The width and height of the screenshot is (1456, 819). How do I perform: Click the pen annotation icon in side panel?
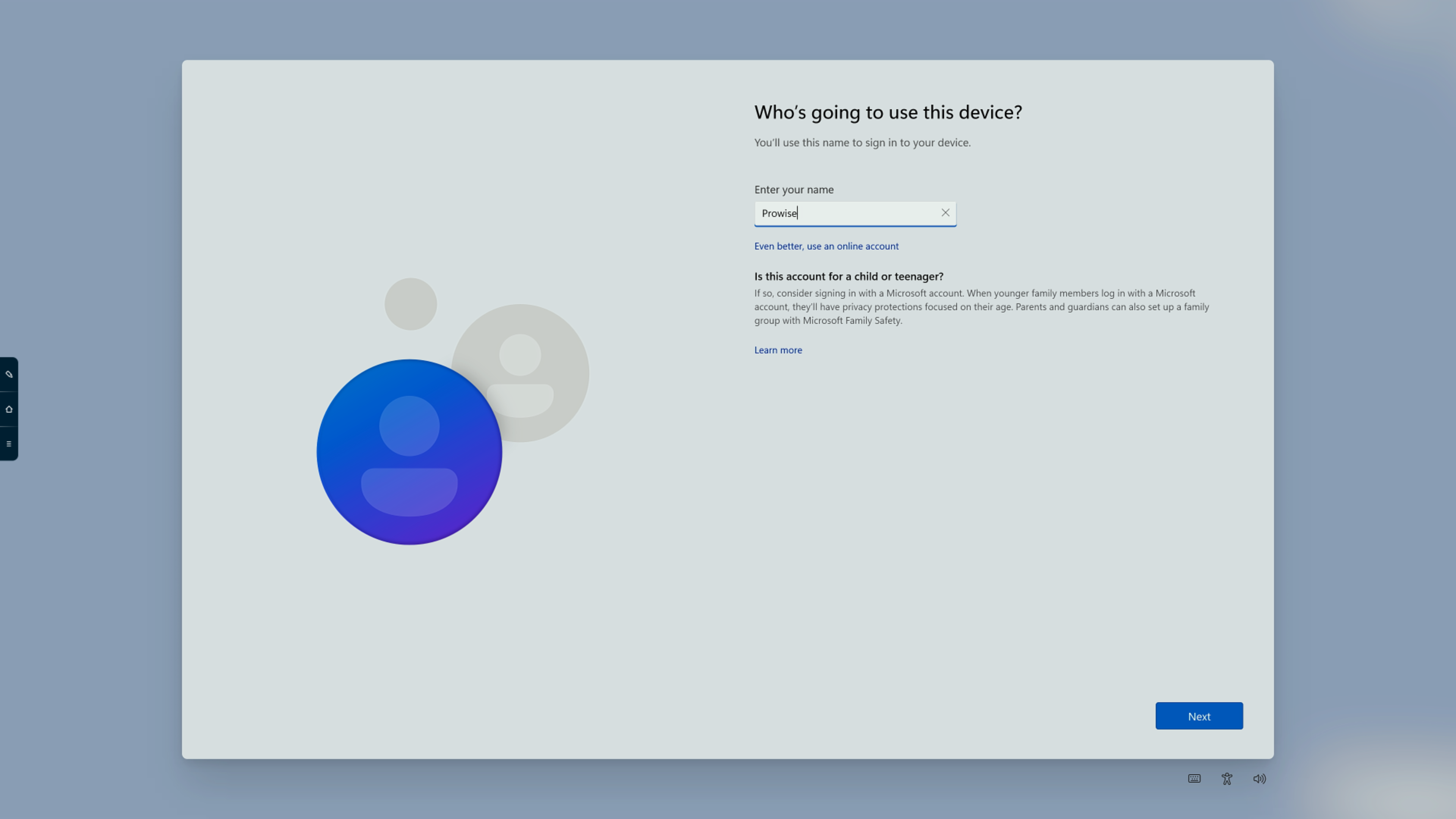[8, 374]
